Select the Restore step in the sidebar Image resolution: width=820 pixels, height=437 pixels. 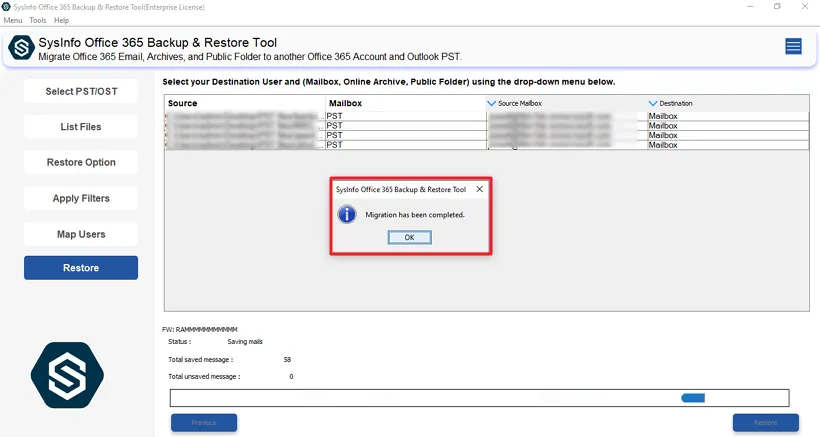click(x=81, y=268)
